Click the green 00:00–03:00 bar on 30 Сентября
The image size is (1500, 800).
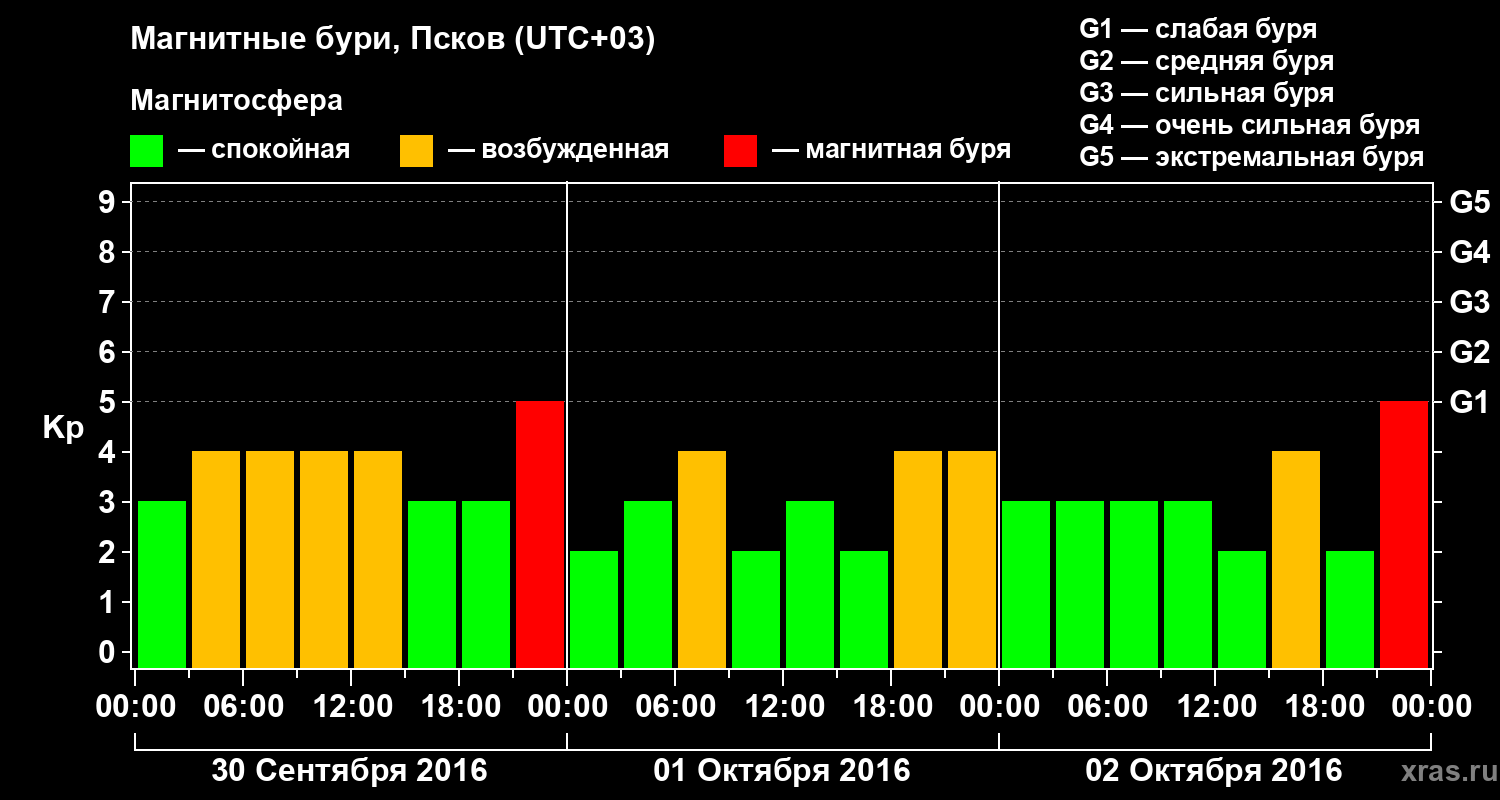coord(162,584)
